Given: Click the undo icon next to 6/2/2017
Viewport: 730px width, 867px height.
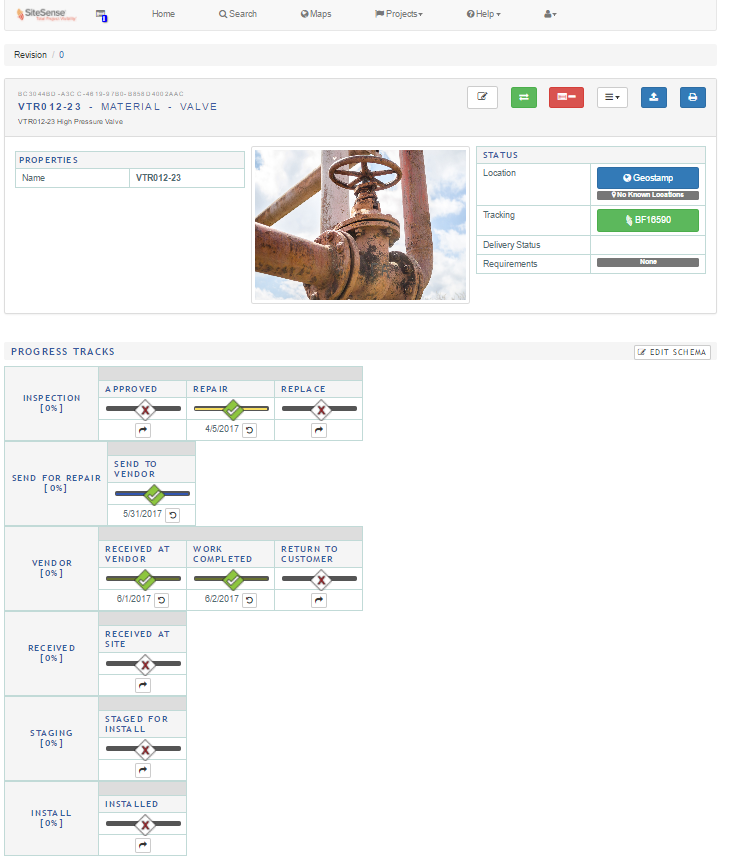Looking at the screenshot, I should click(x=249, y=600).
